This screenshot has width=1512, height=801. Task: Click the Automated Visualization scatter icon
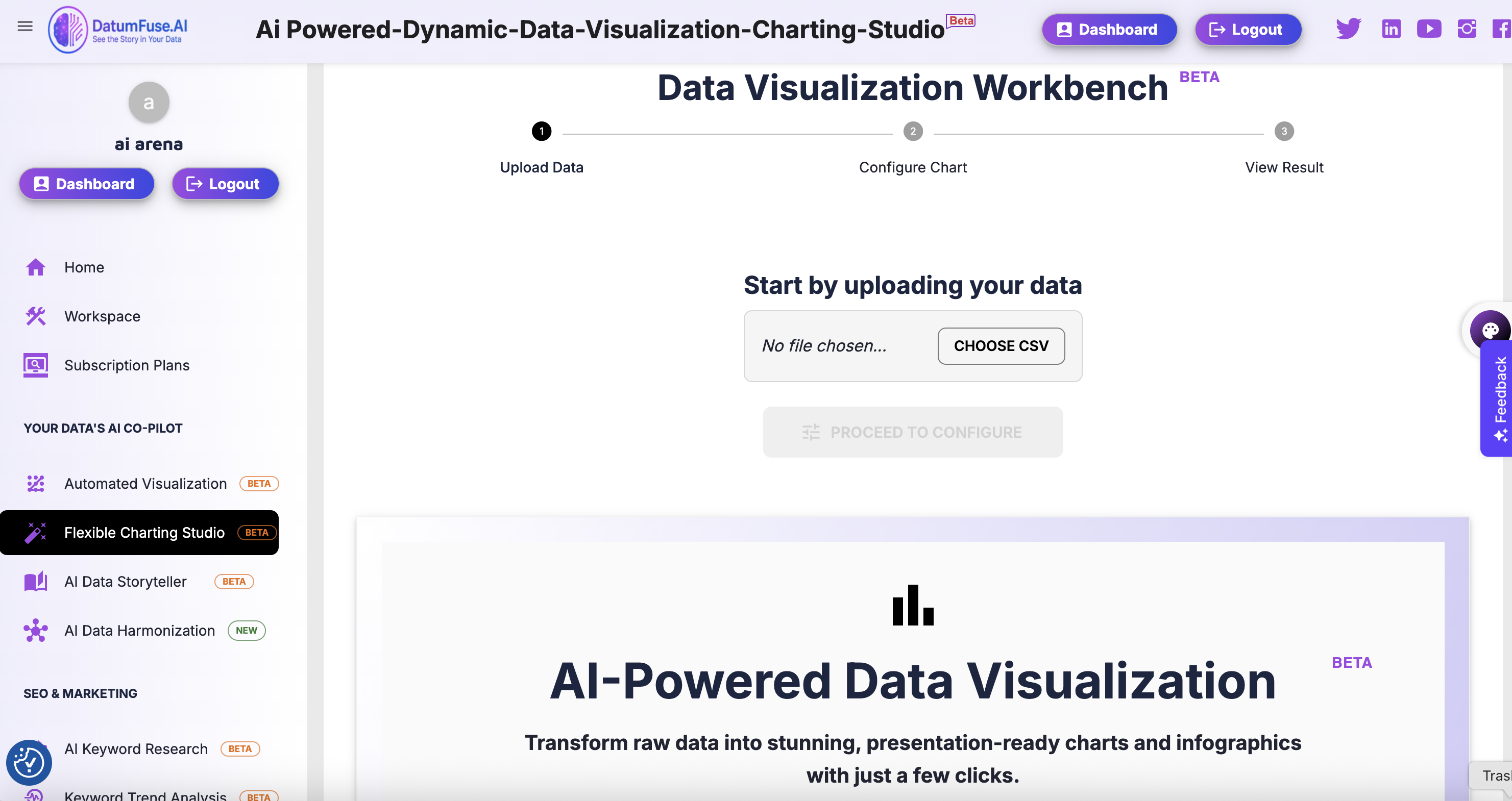coord(36,484)
